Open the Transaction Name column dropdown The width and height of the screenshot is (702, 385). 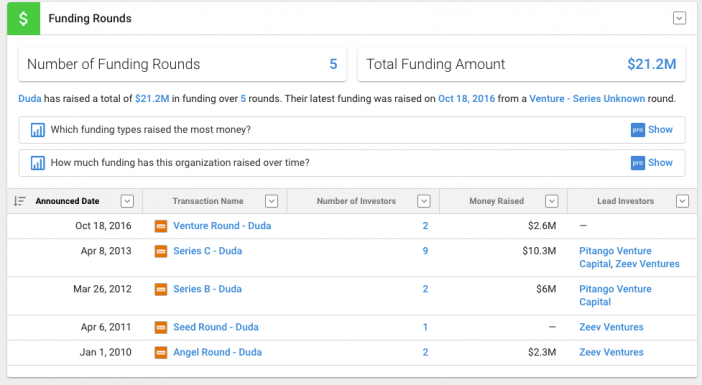(271, 201)
